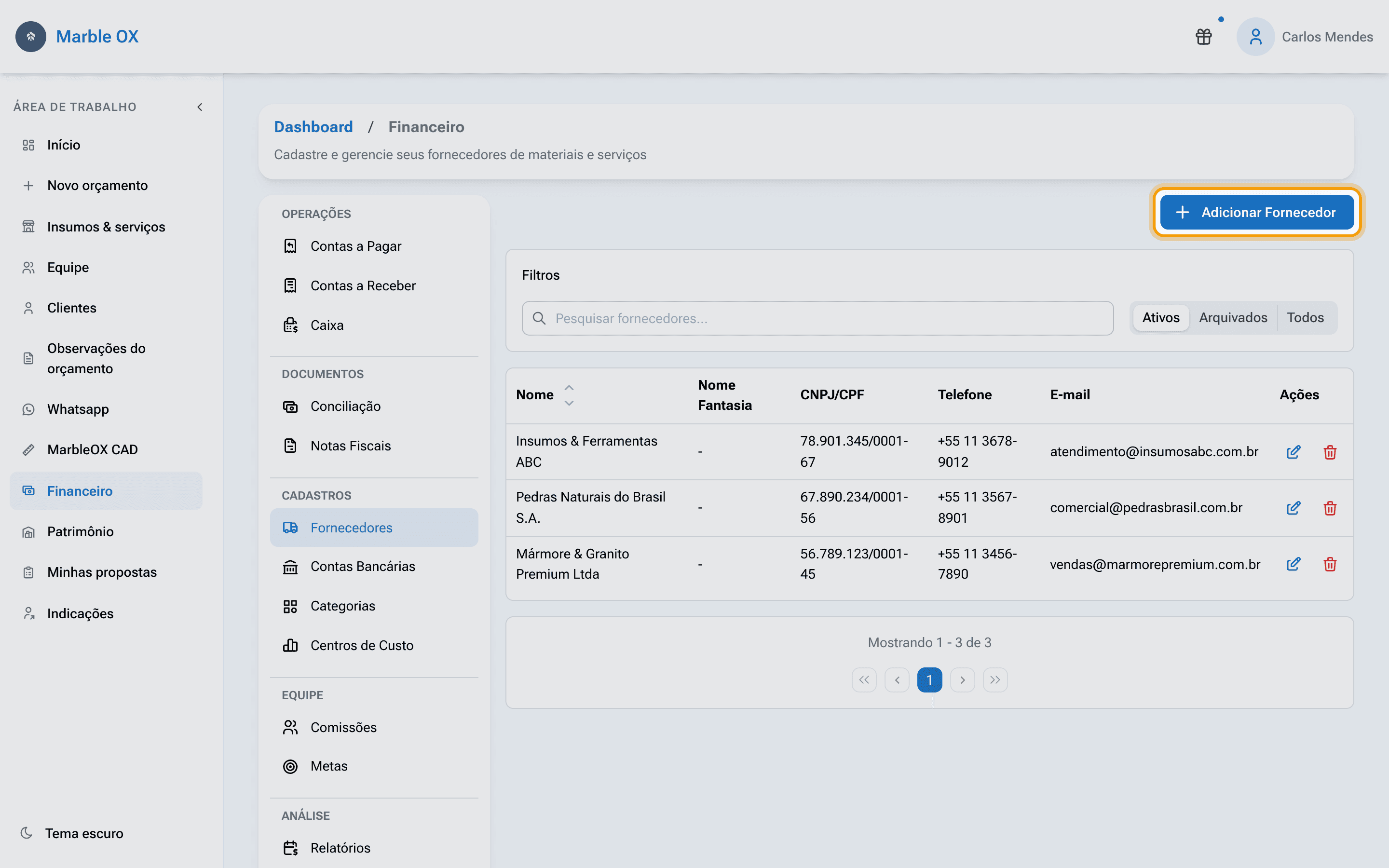
Task: Open Observações do orçamento
Action: point(106,358)
